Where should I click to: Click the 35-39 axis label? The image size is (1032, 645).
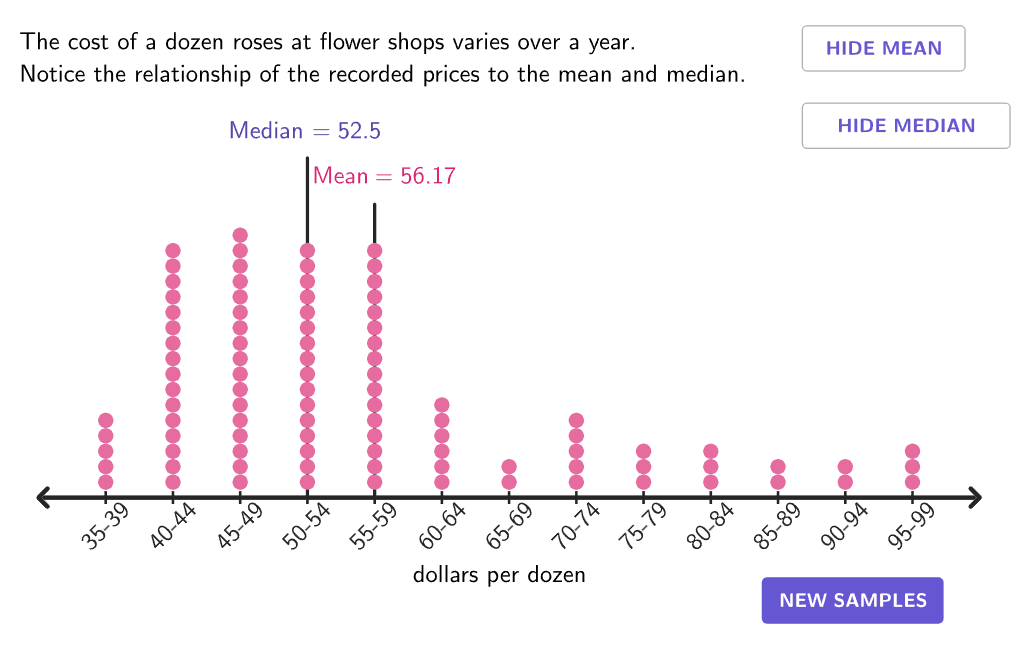[x=105, y=527]
